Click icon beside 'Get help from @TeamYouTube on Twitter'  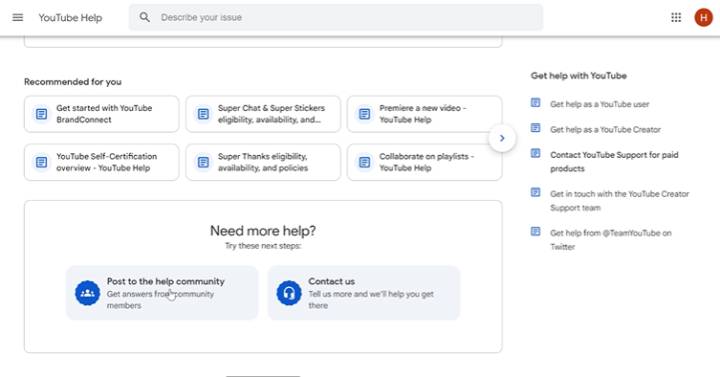535,231
